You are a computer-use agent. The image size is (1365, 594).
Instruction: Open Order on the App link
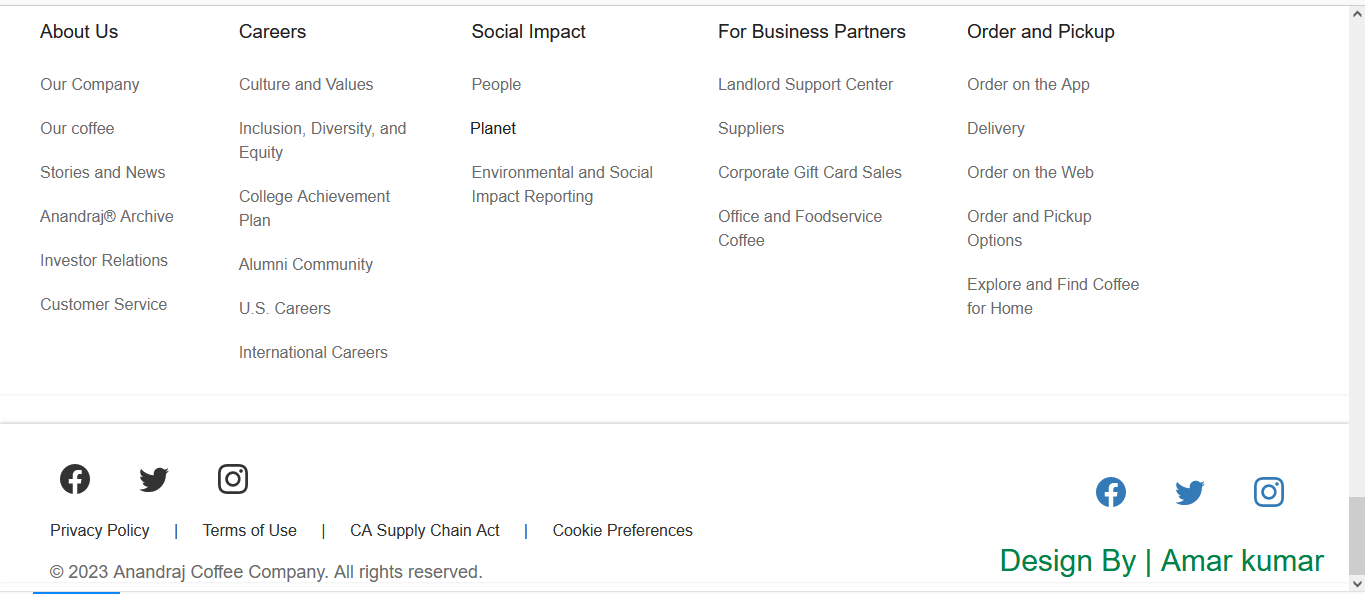[x=1028, y=85]
